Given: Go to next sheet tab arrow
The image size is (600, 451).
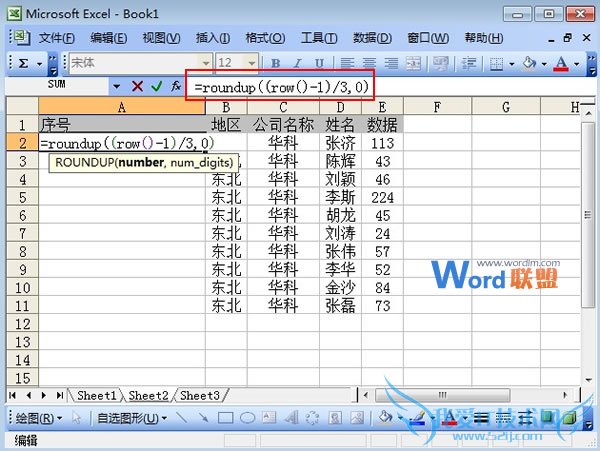Looking at the screenshot, I should click(x=44, y=395).
